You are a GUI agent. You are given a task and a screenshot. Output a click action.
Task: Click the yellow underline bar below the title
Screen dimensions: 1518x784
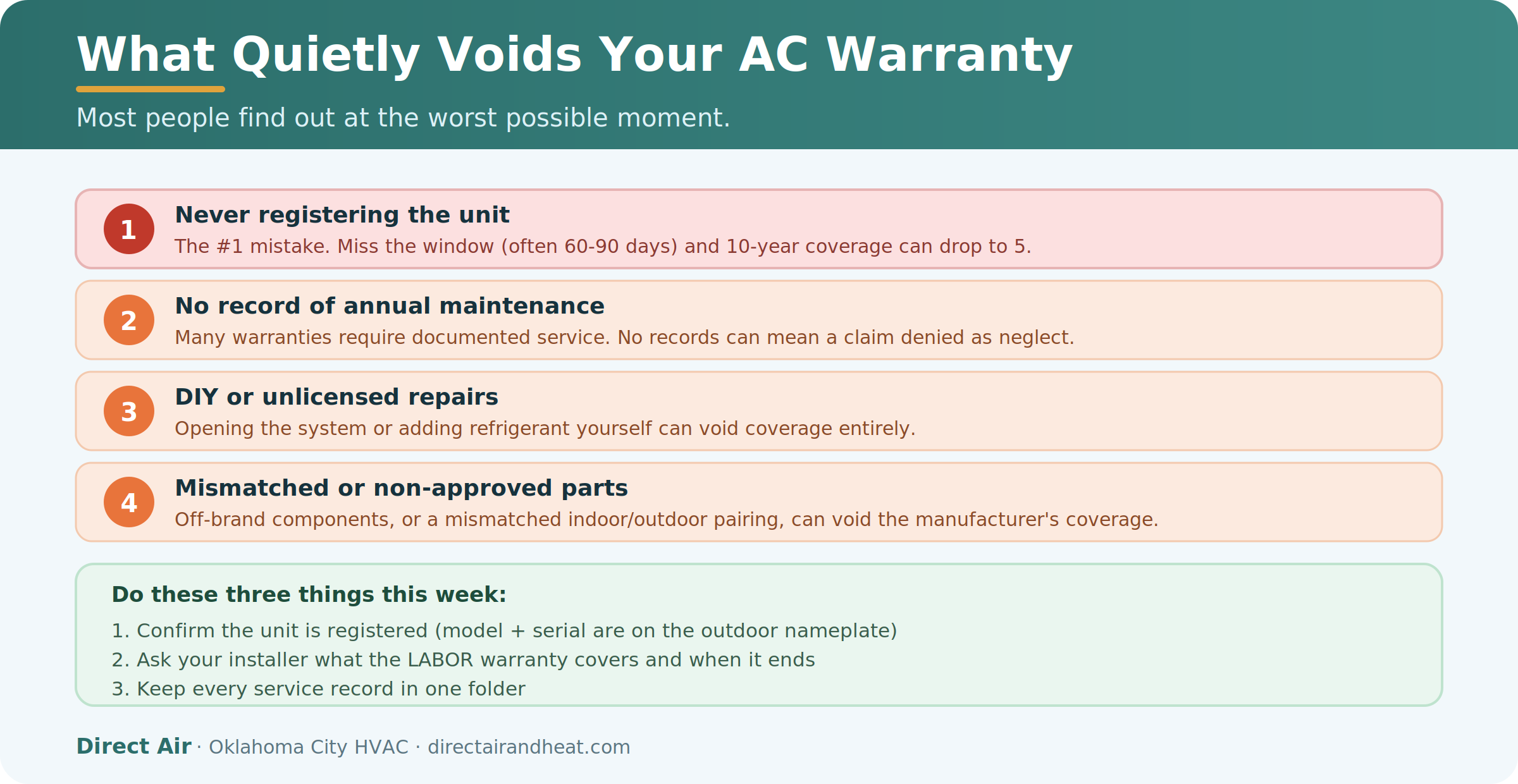click(151, 89)
